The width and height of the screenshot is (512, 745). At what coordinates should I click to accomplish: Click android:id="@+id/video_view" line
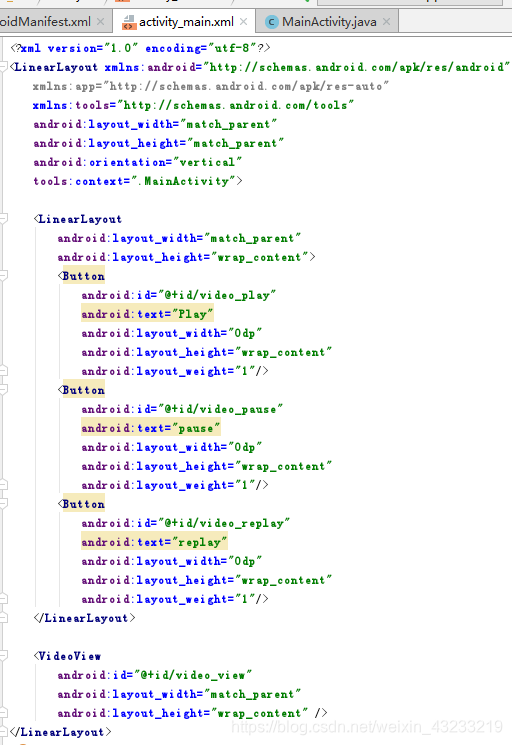pyautogui.click(x=155, y=675)
